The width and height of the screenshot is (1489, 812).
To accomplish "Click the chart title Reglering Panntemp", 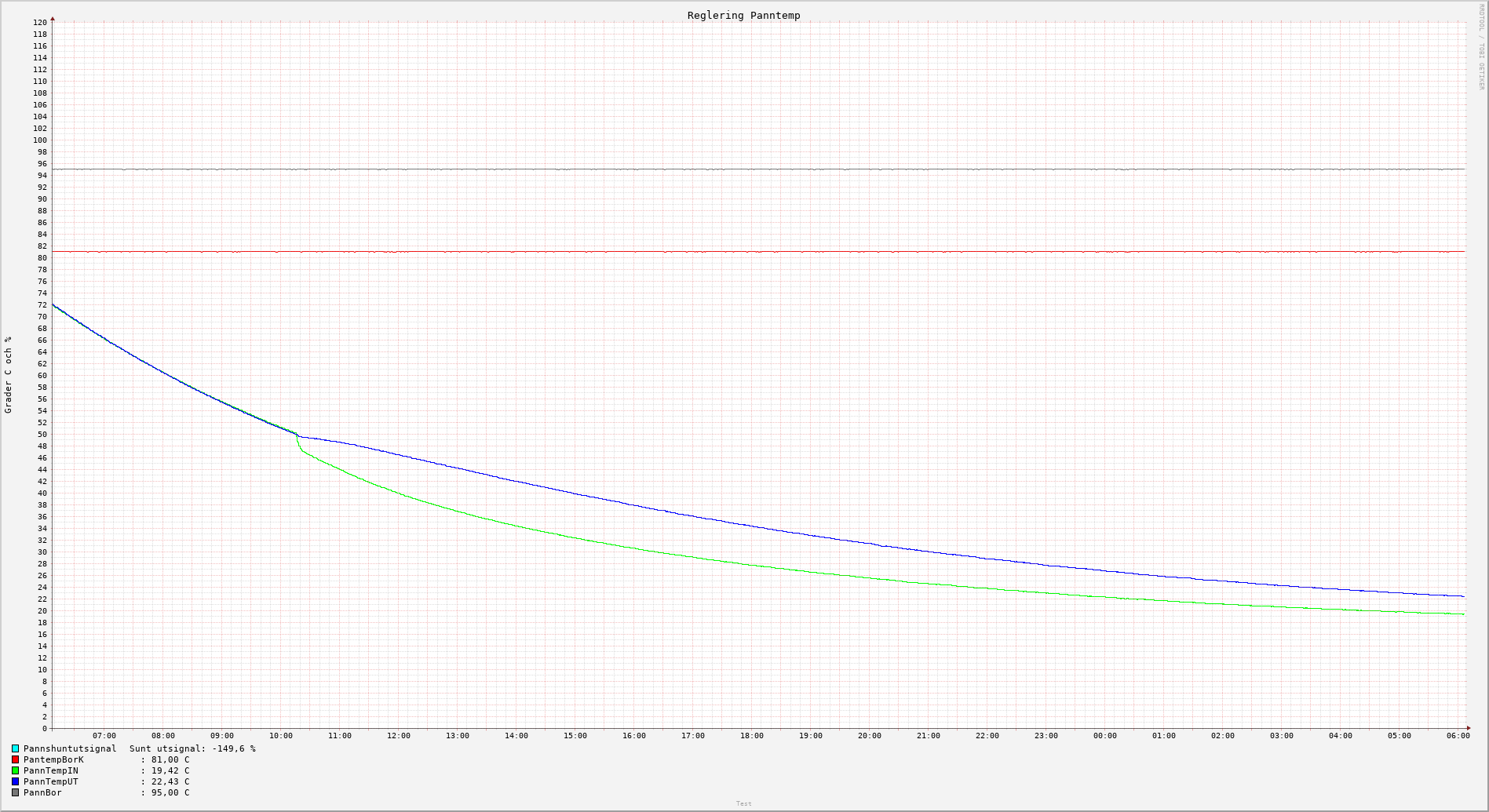I will point(743,16).
